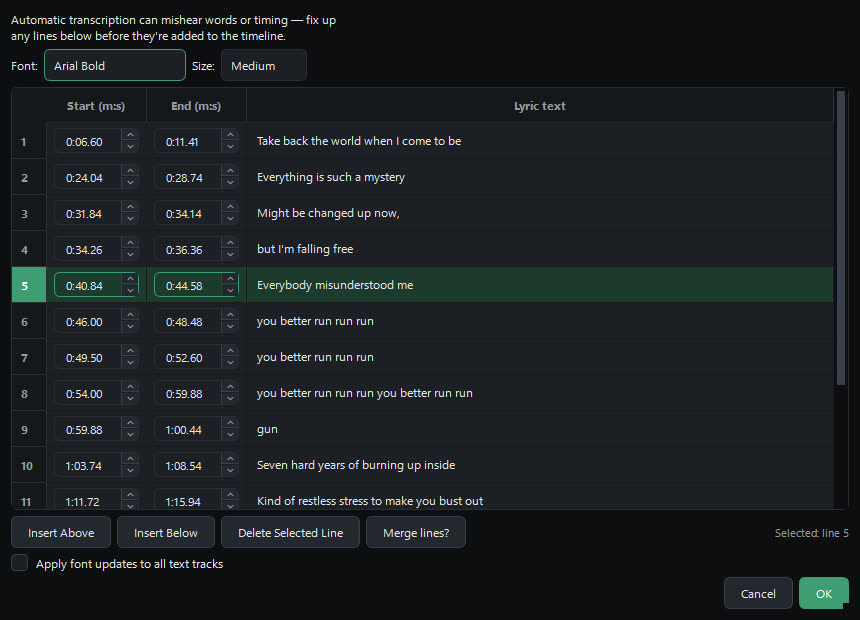Screen dimensions: 860x620
Task: Decrease end time 0:28.74 of line 2
Action: [230, 183]
